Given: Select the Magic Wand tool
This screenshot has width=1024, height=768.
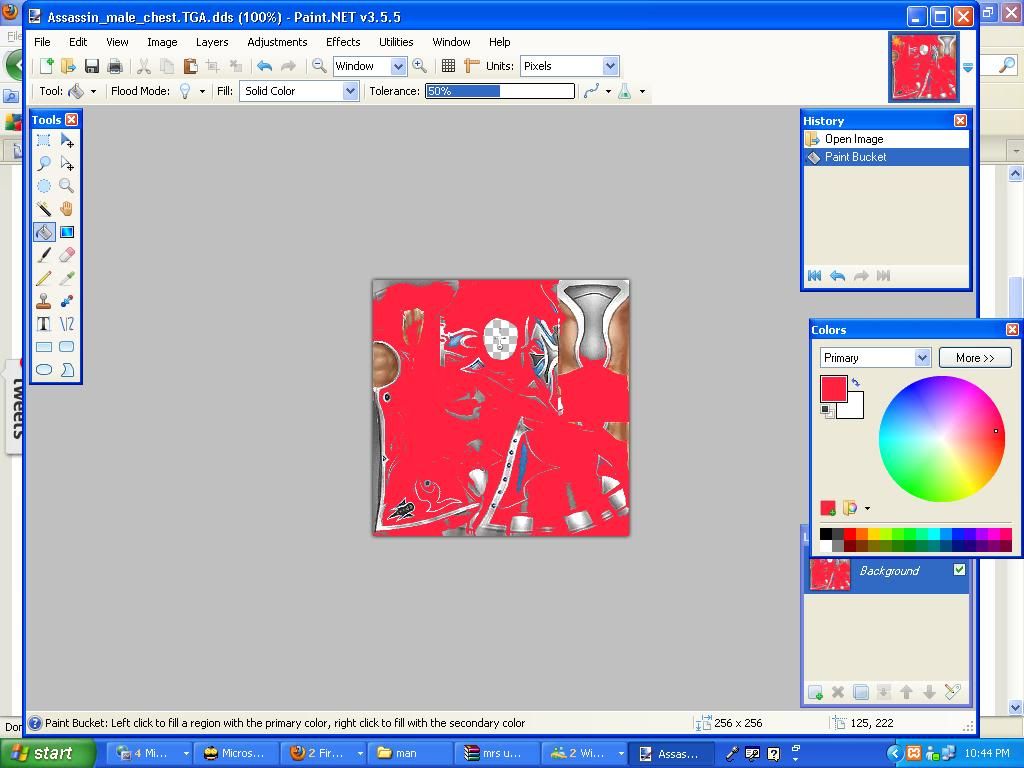Looking at the screenshot, I should coord(44,209).
